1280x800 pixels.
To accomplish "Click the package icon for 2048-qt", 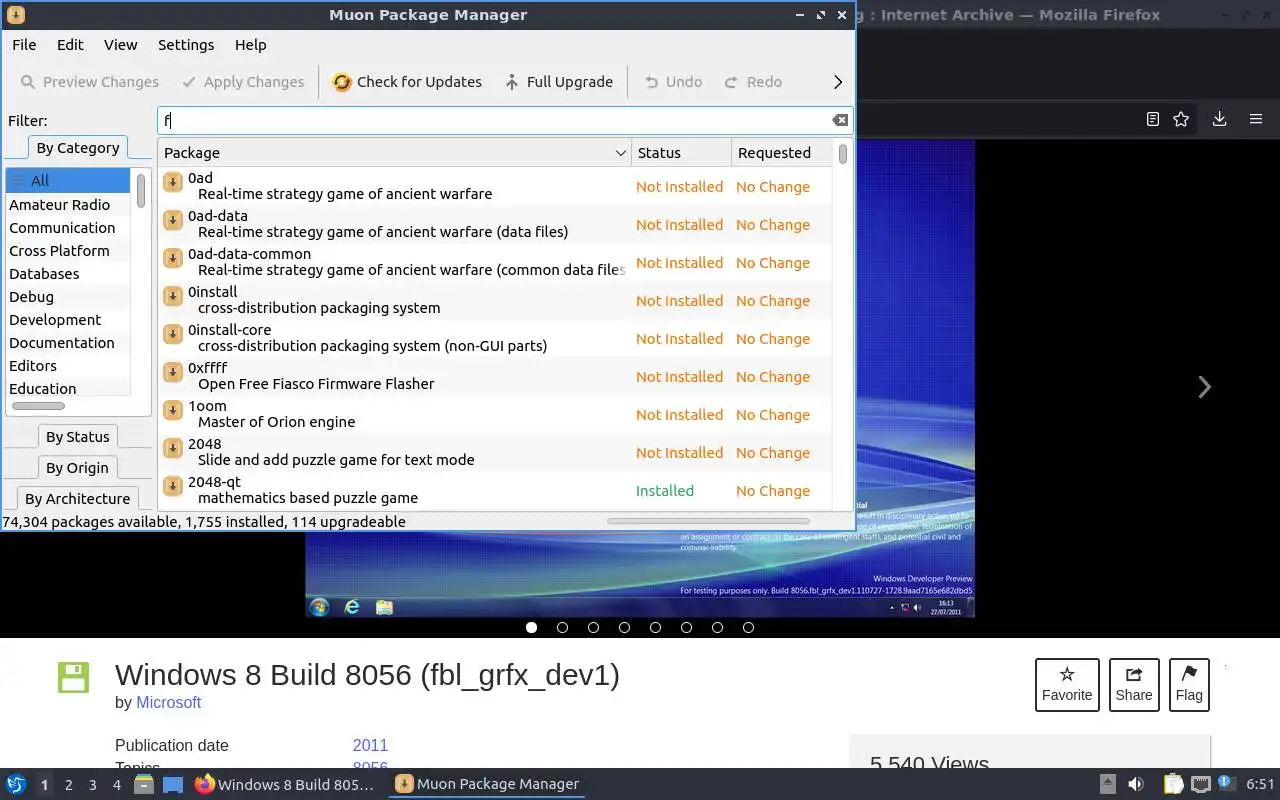I will [172, 485].
